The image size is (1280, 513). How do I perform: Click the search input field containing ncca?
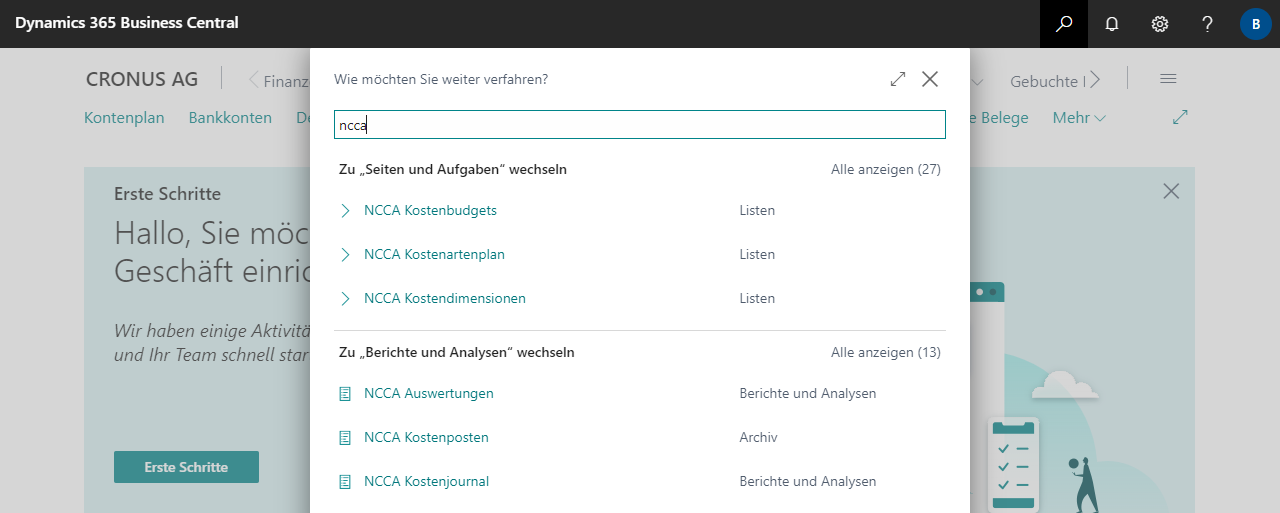(x=640, y=125)
